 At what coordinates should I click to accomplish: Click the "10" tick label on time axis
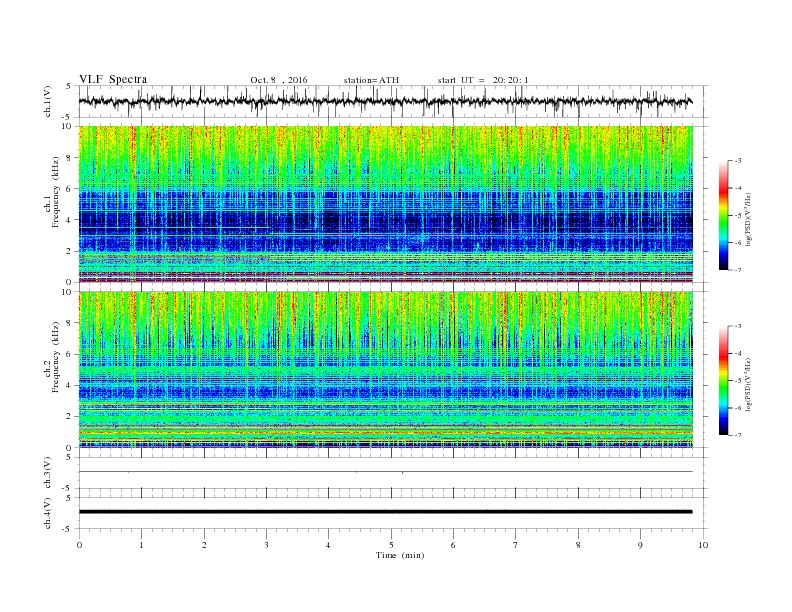pos(703,545)
